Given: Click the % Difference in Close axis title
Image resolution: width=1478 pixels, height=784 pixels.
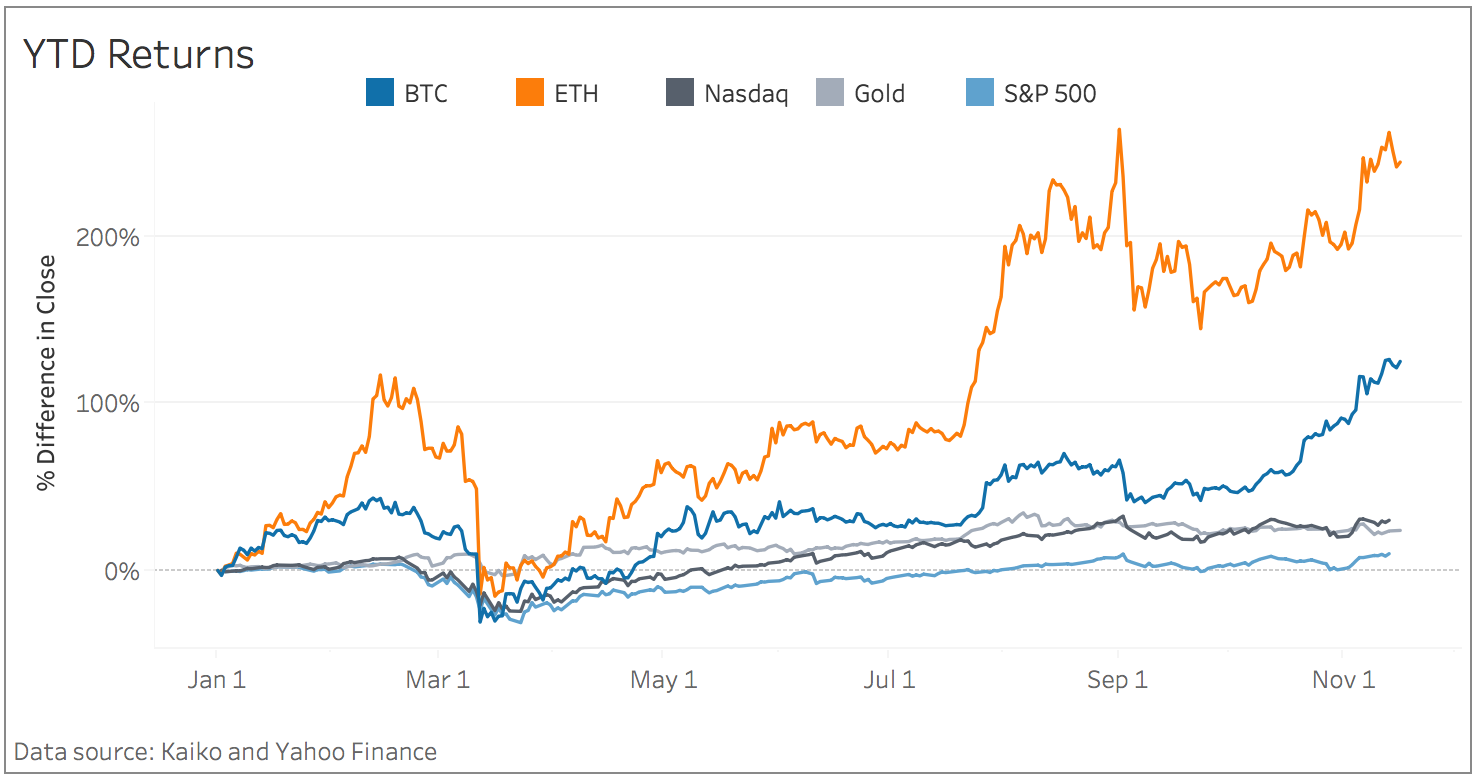Looking at the screenshot, I should click(46, 372).
